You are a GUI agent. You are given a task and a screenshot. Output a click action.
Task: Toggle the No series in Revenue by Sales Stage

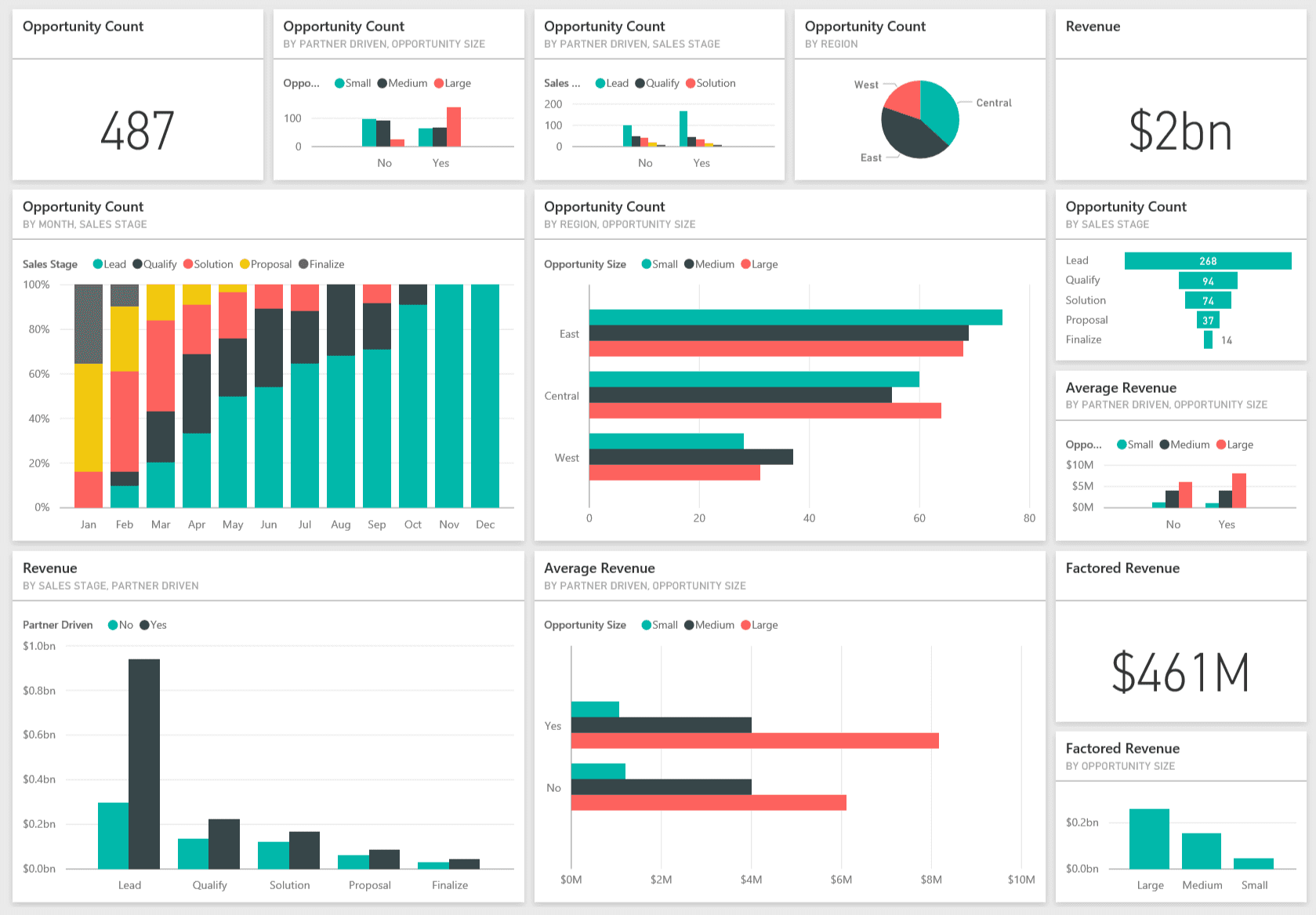pos(112,625)
